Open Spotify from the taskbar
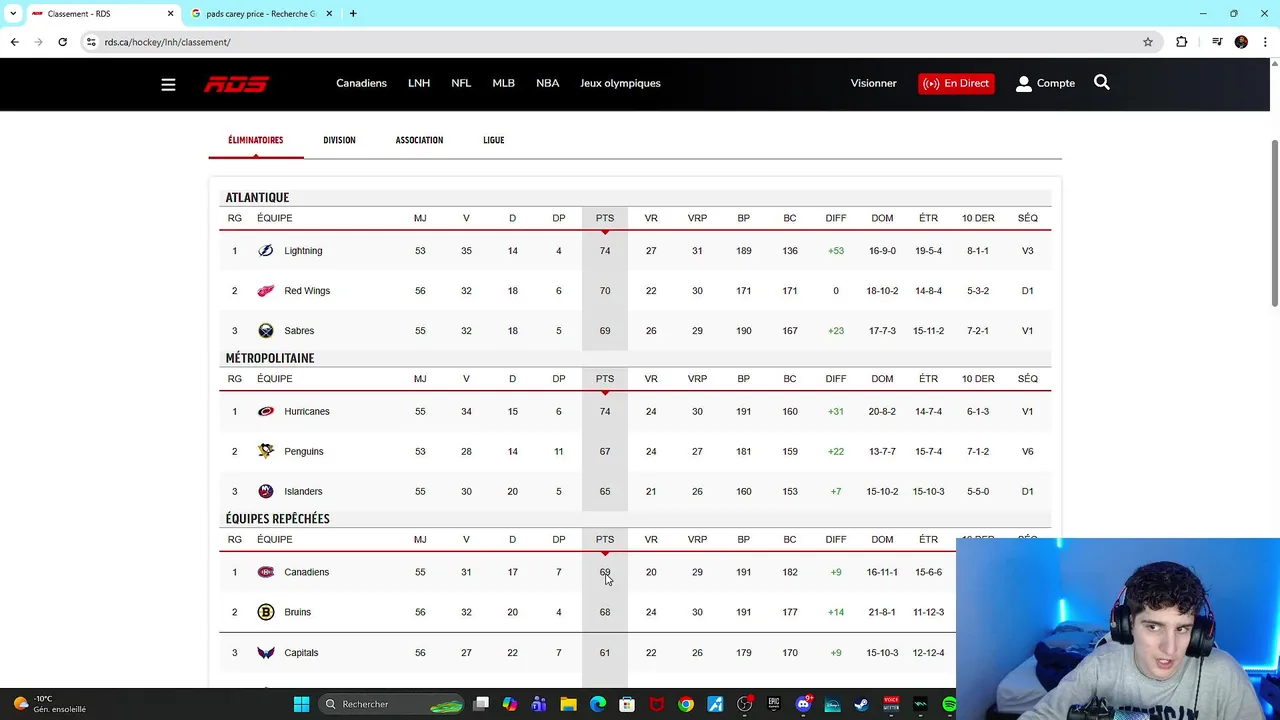 click(x=949, y=704)
